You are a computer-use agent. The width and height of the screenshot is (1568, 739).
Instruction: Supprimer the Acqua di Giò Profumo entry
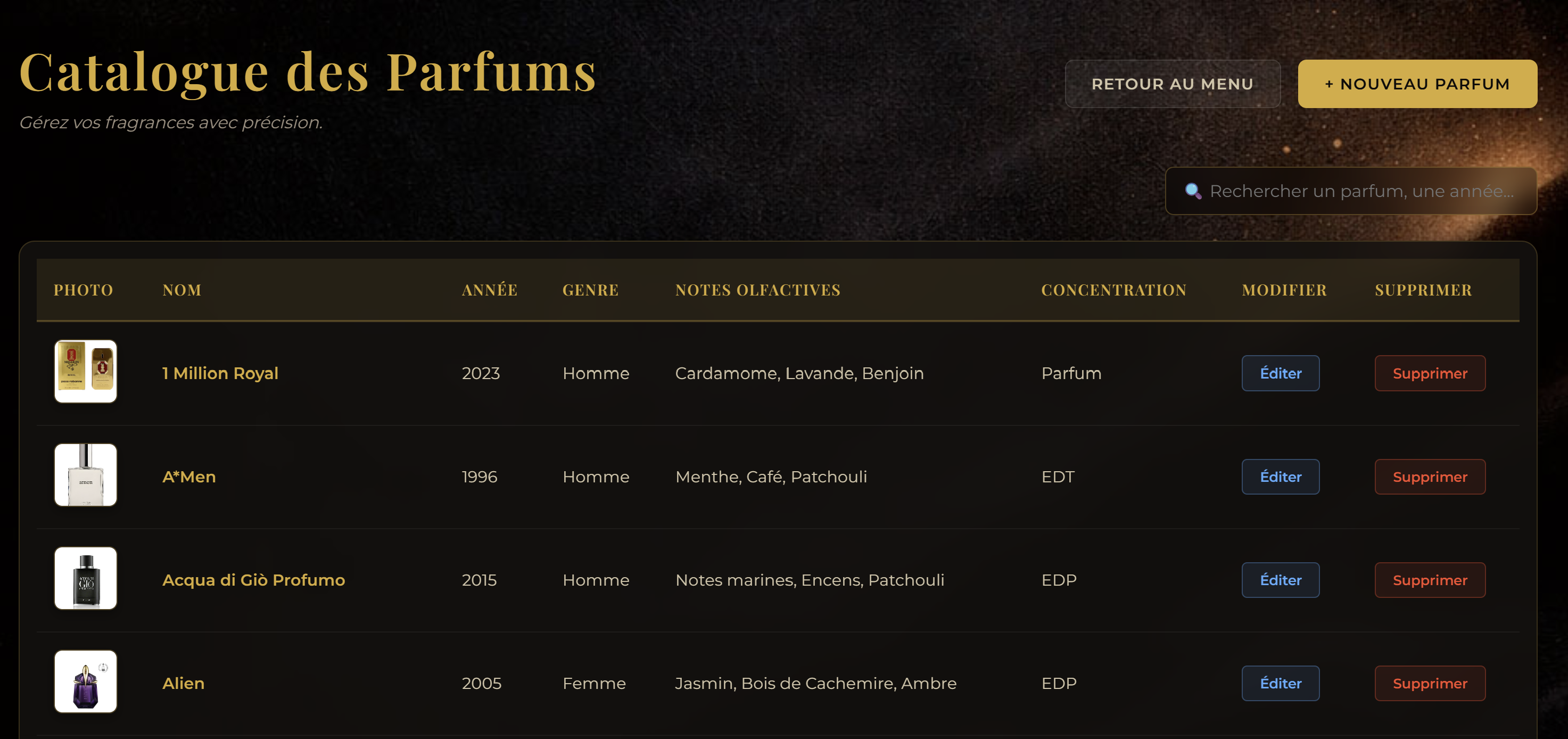tap(1429, 579)
